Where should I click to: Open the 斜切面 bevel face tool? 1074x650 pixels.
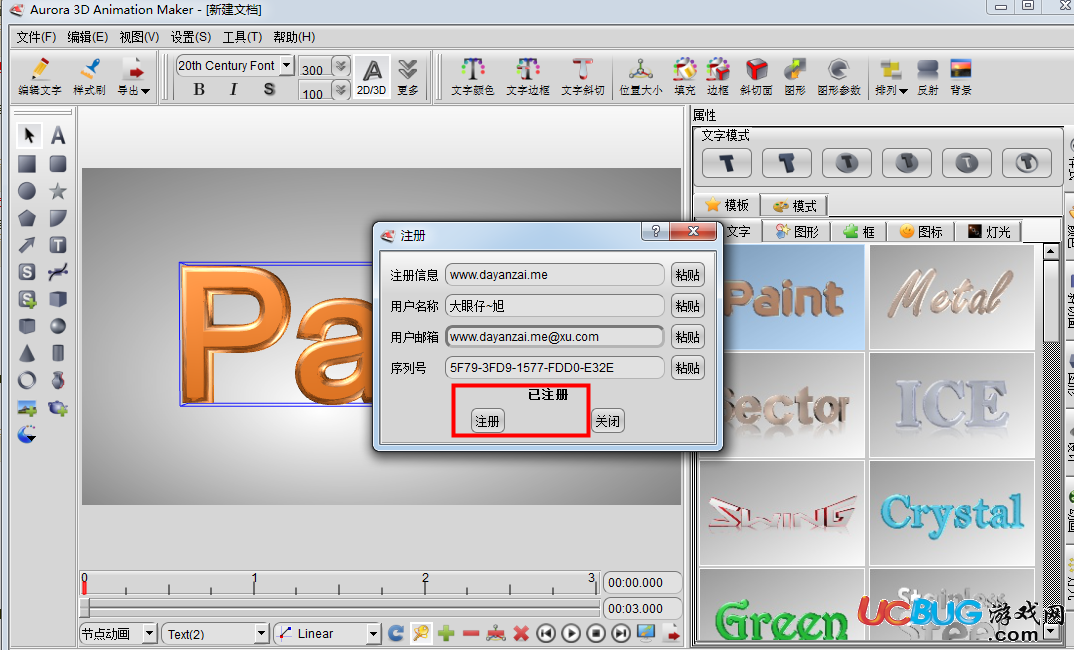[756, 77]
